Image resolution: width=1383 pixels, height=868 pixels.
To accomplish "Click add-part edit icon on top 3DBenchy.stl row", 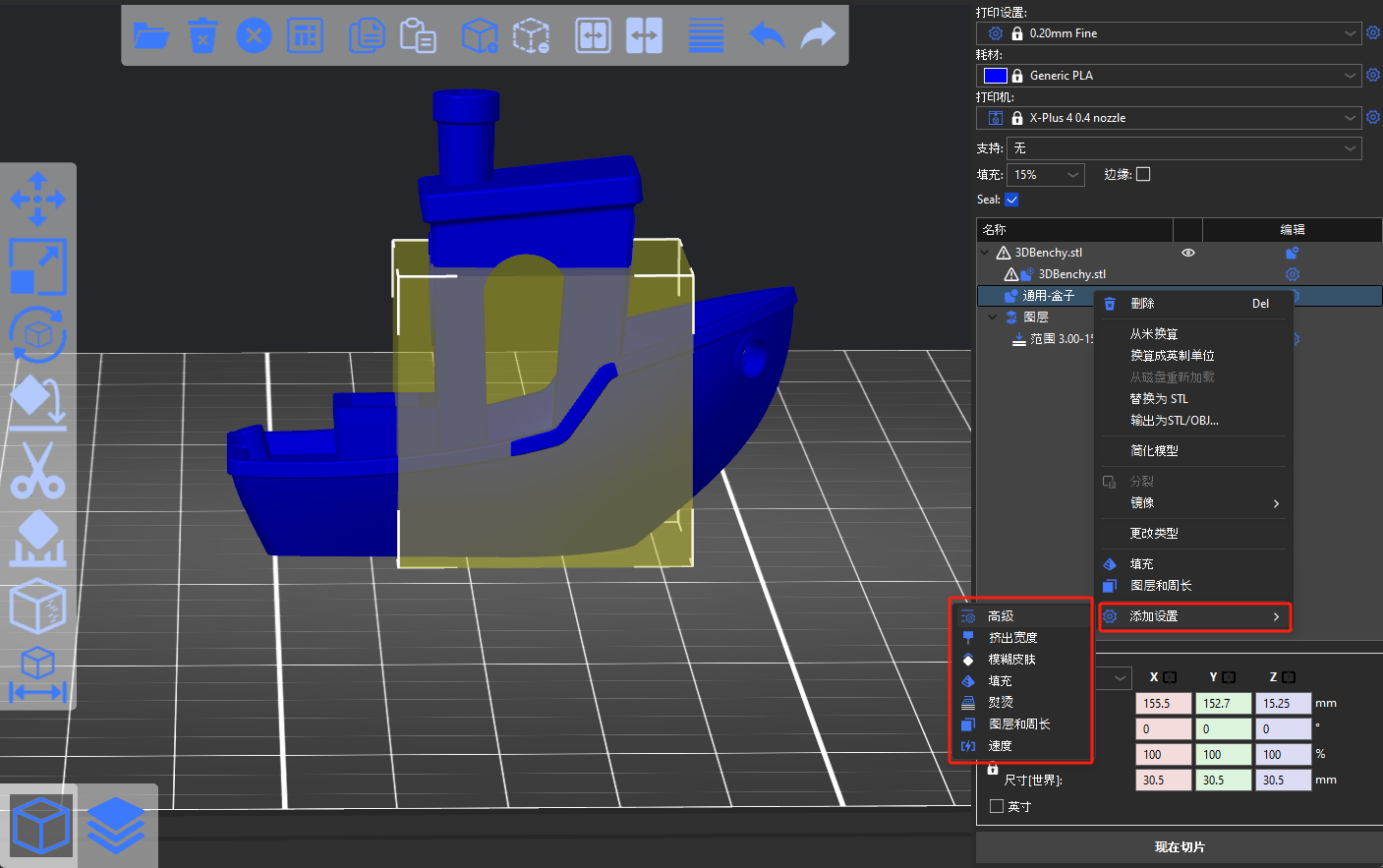I will pyautogui.click(x=1293, y=253).
